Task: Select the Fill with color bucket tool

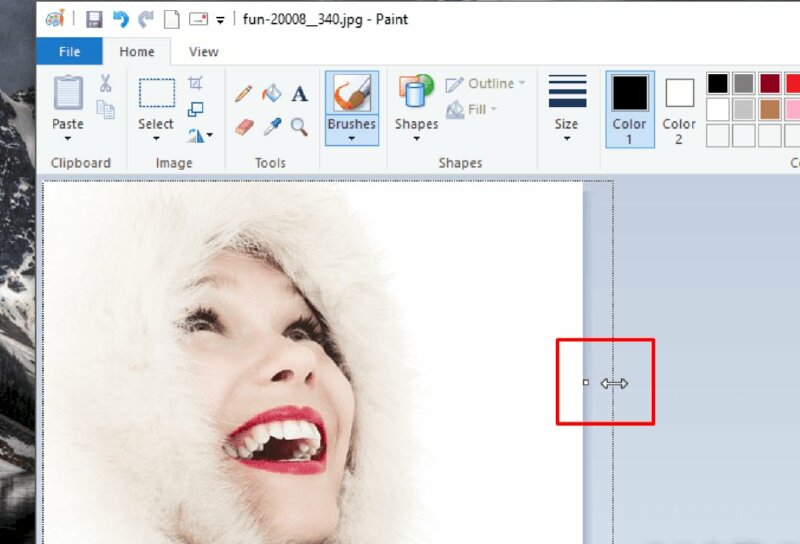Action: pyautogui.click(x=271, y=94)
